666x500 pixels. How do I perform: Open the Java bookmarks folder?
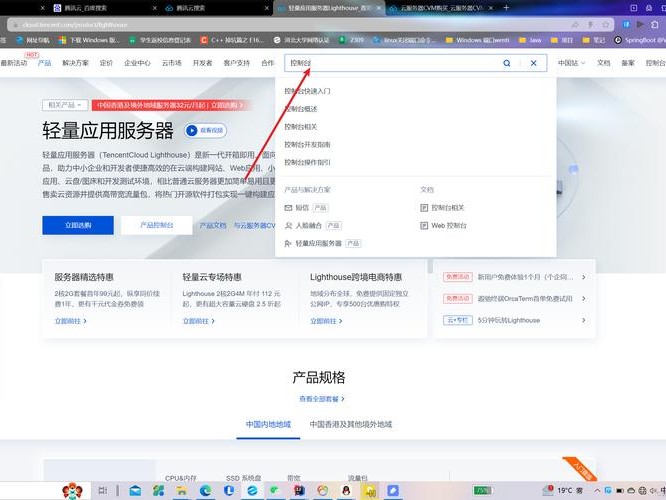click(530, 40)
